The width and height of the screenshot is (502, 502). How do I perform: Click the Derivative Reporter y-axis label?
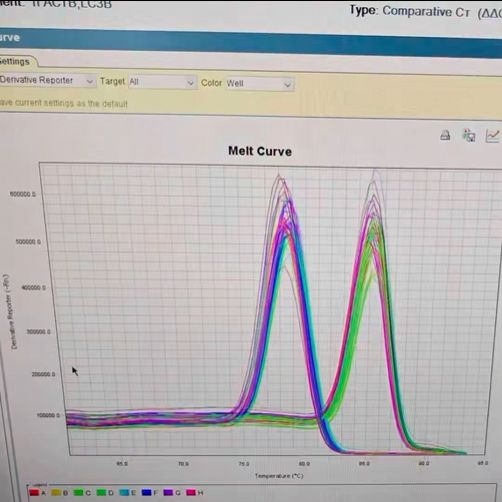[10, 312]
